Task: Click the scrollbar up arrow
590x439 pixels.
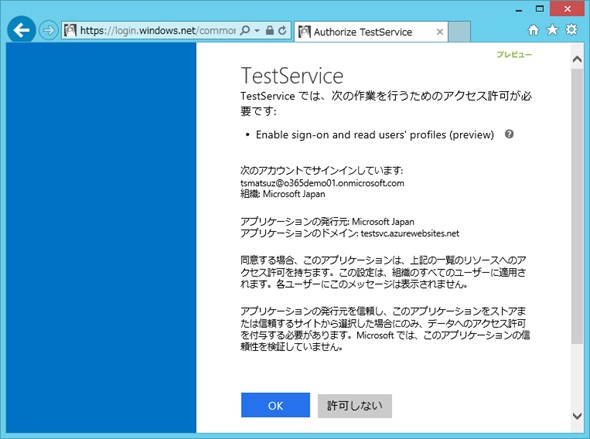Action: 577,59
